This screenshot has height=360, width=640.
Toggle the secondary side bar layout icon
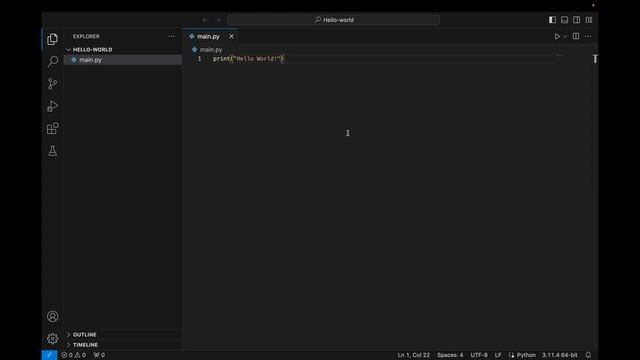coord(577,20)
